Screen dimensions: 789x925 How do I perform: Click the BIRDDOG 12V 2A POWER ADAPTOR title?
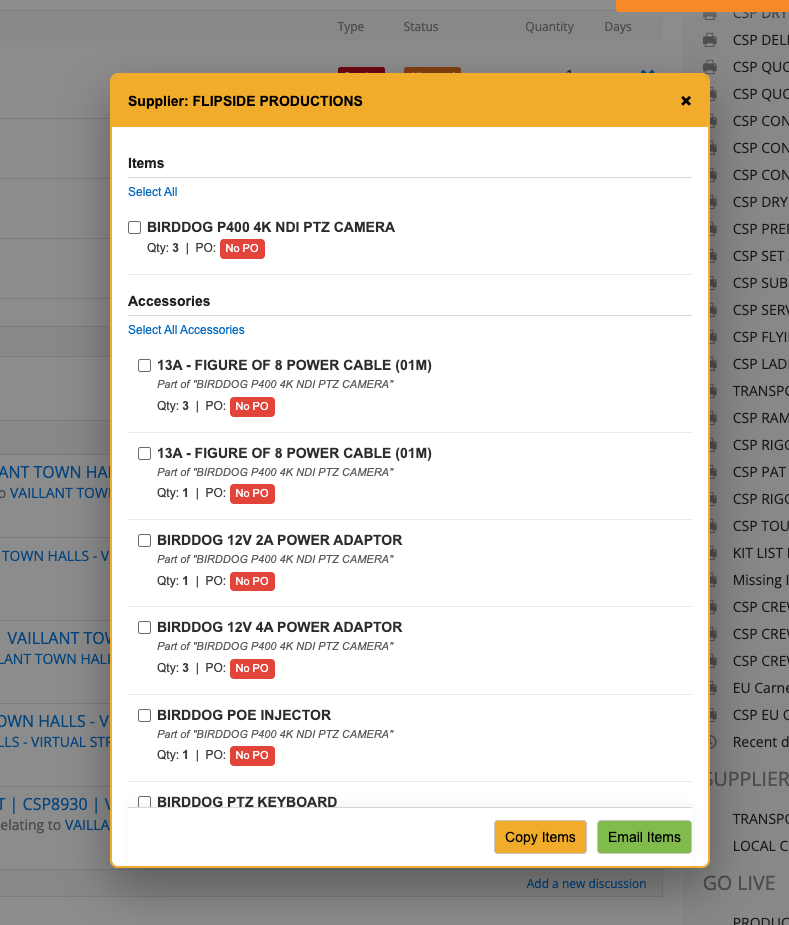pyautogui.click(x=279, y=540)
